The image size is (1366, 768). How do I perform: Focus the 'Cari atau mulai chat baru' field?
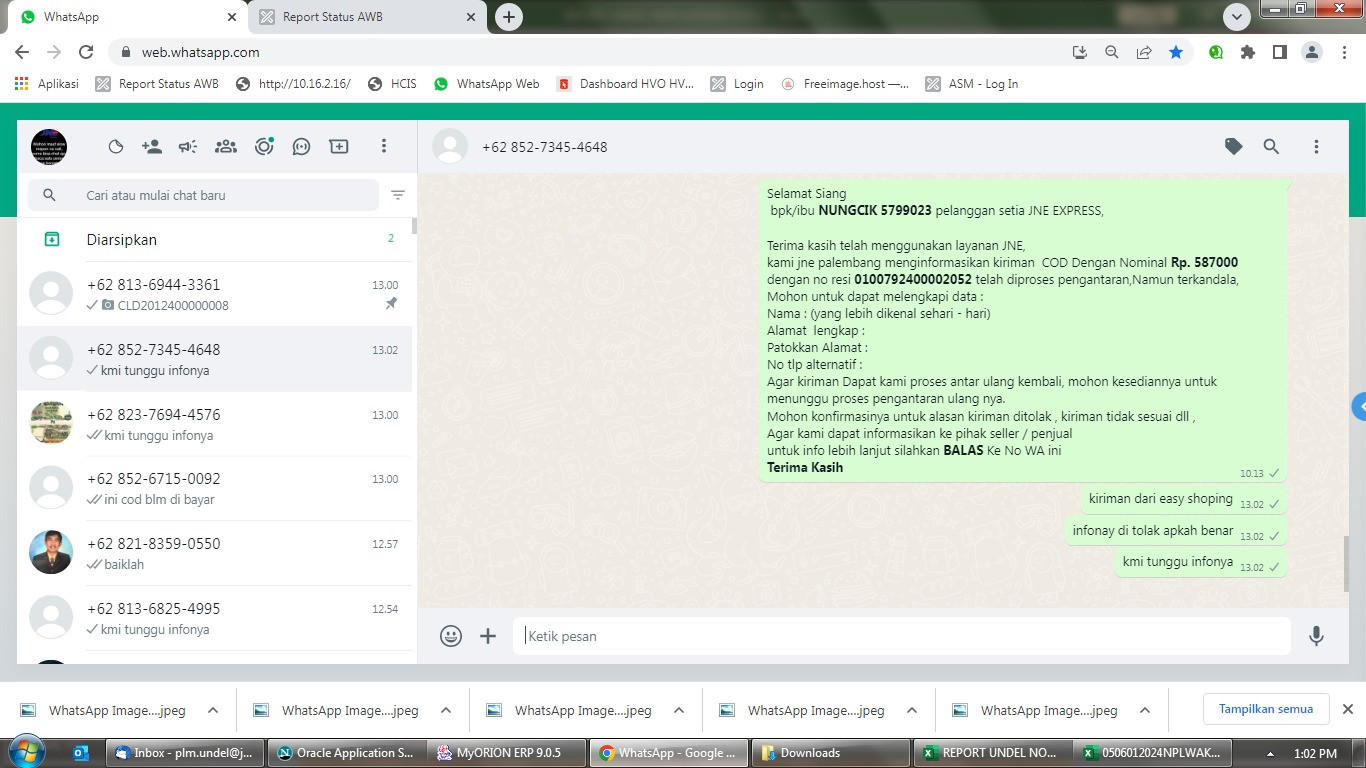[204, 195]
